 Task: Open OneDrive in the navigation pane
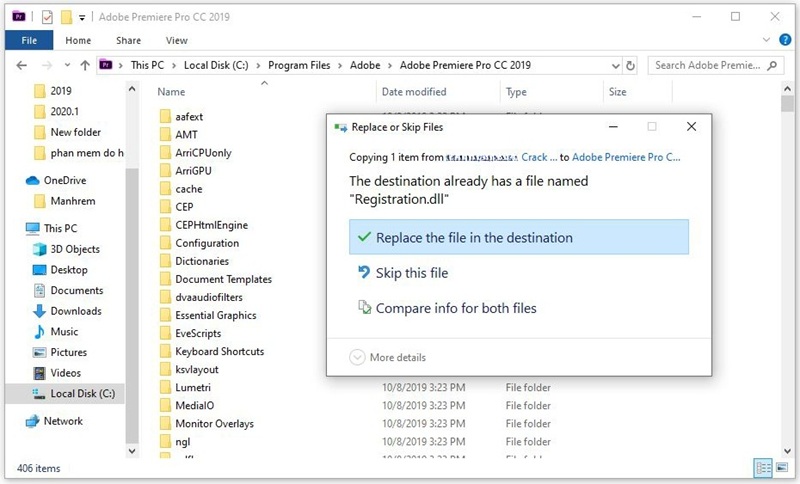(x=65, y=180)
